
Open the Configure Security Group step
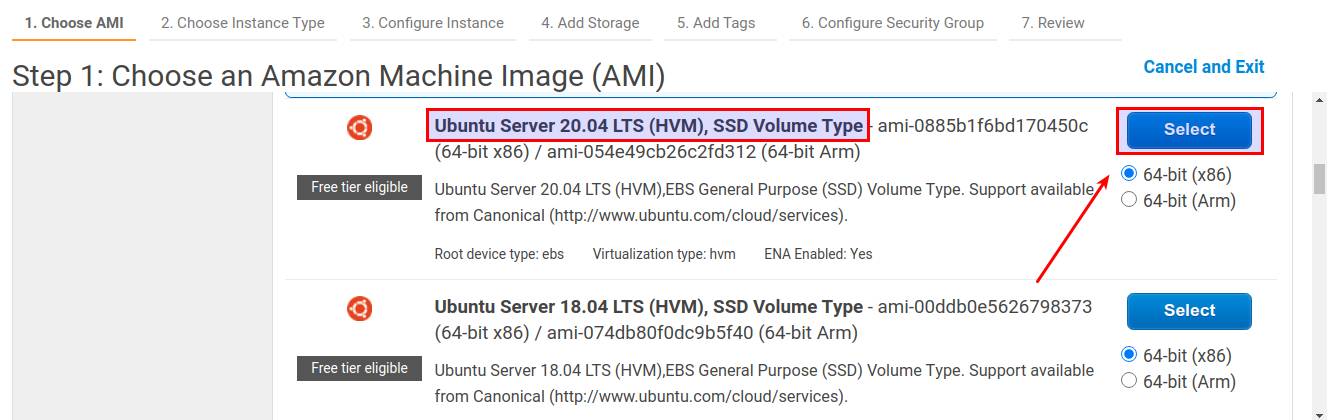click(892, 23)
